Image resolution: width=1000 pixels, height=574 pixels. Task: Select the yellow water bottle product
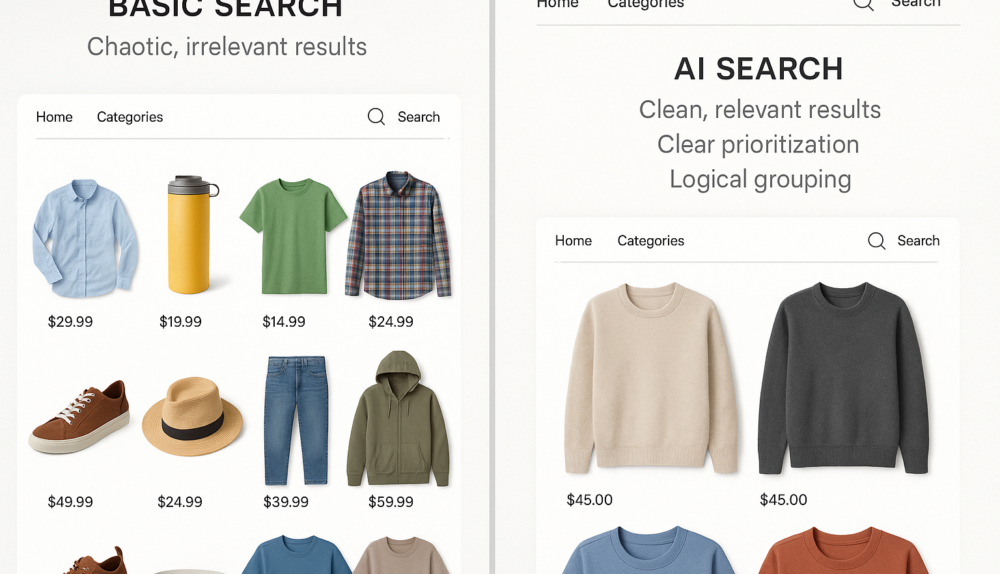[189, 236]
